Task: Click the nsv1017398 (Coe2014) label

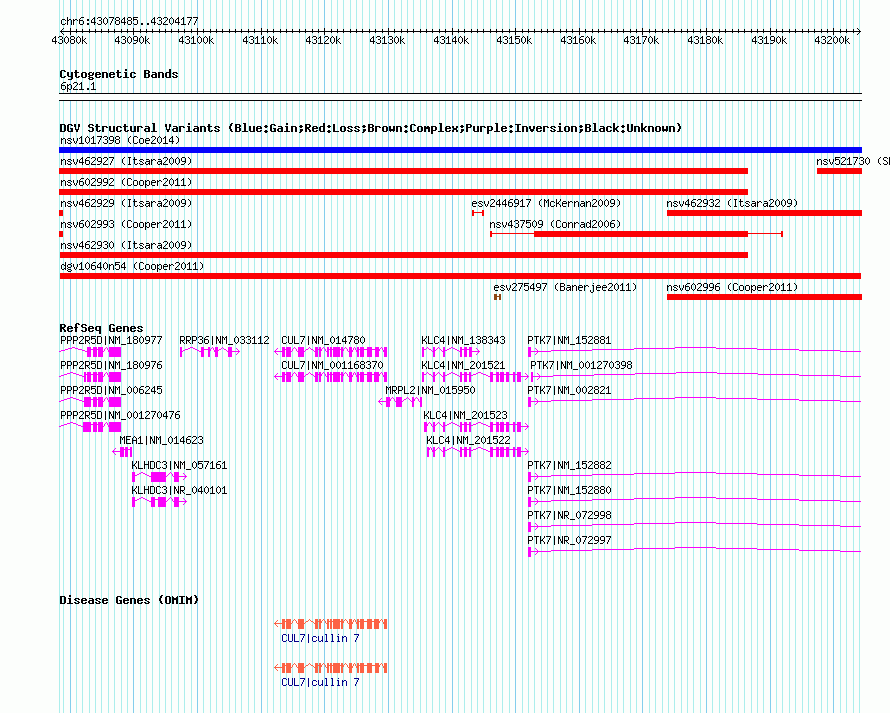Action: 120,140
